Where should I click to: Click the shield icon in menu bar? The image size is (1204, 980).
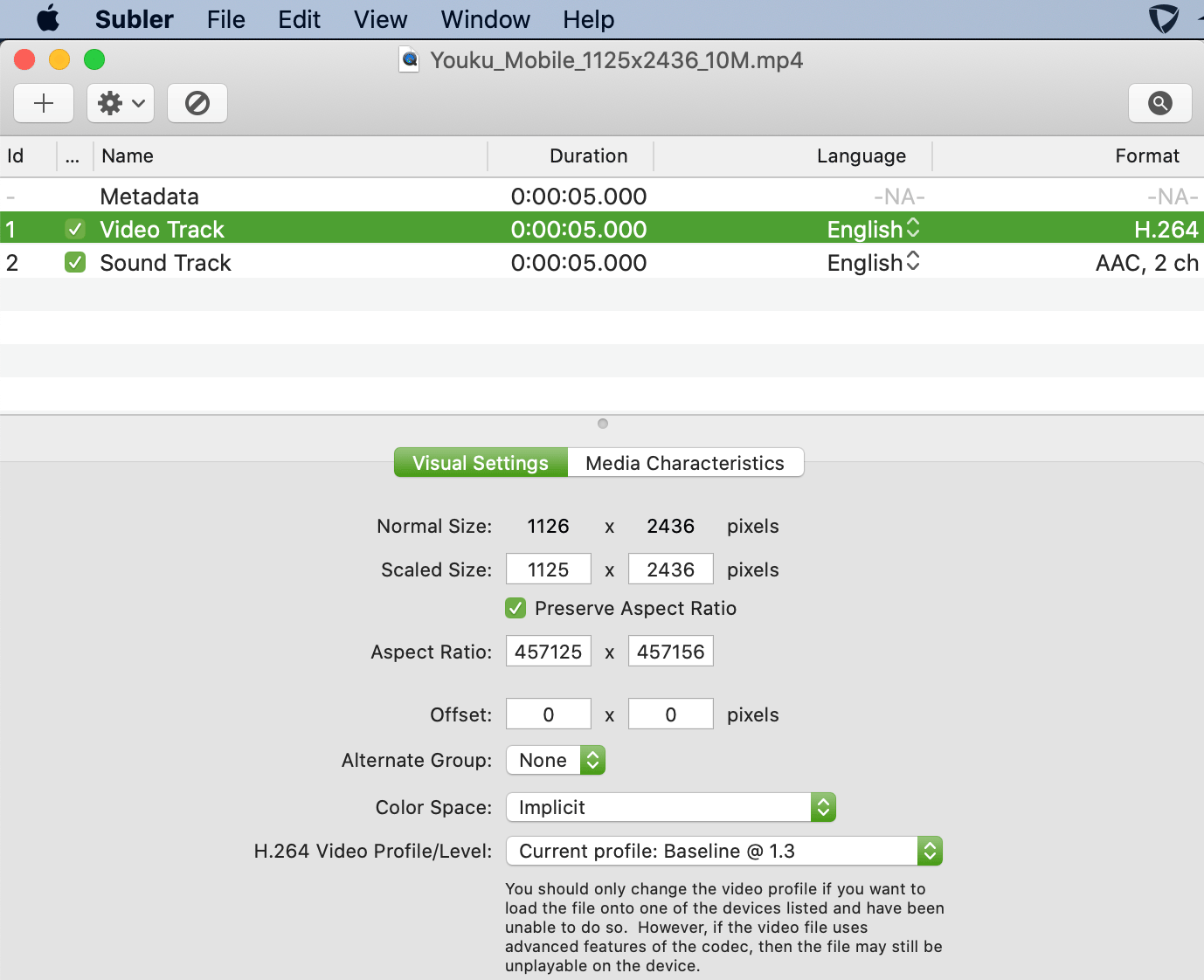(1163, 18)
